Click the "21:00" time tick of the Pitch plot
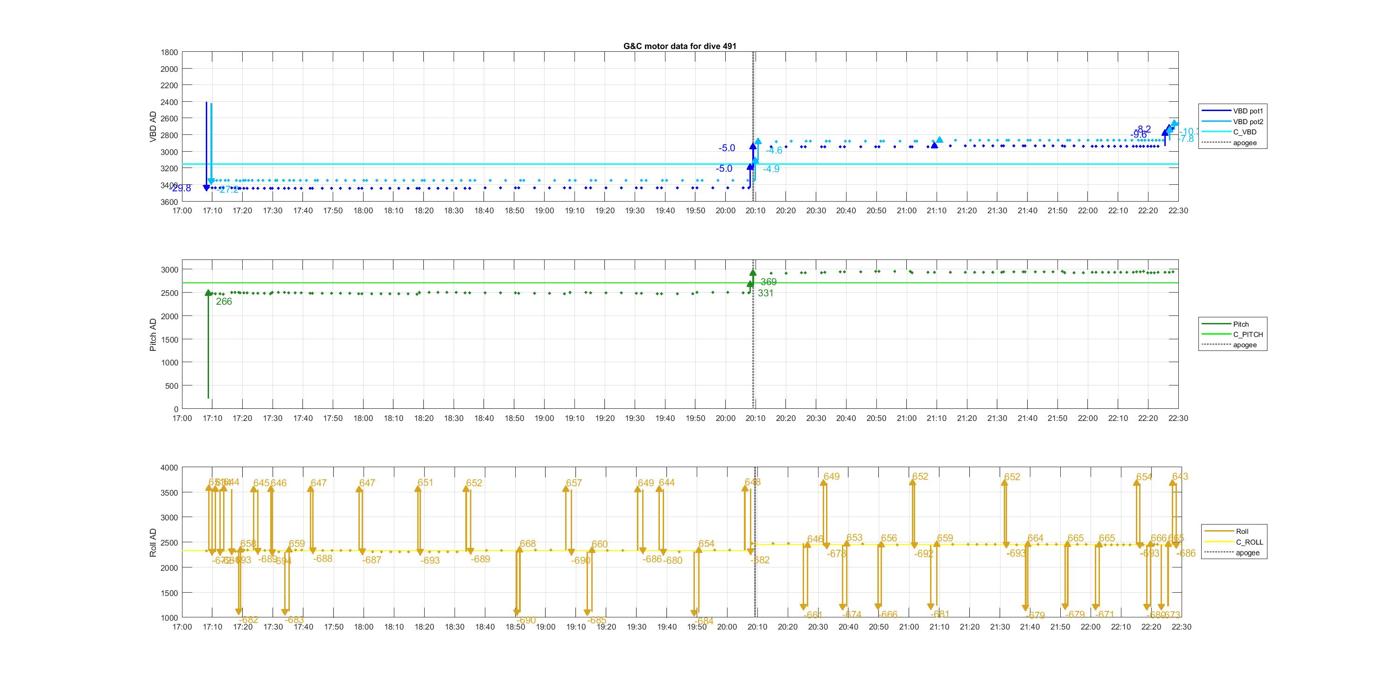This screenshot has width=1400, height=693. click(x=907, y=418)
